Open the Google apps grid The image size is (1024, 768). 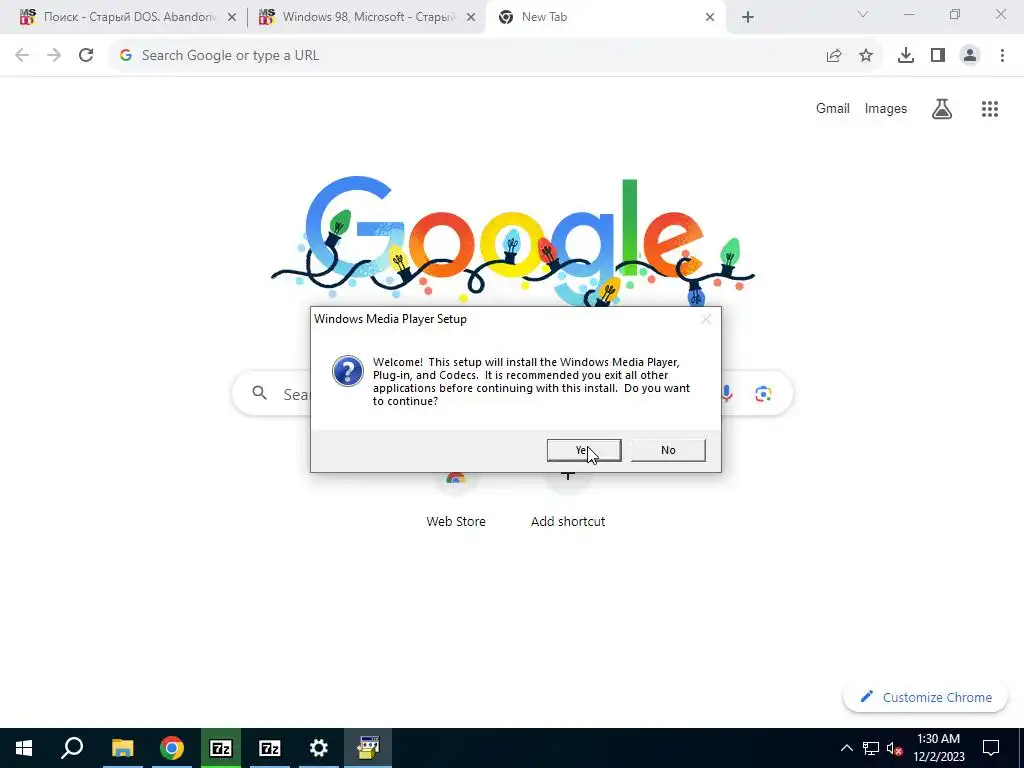tap(990, 108)
